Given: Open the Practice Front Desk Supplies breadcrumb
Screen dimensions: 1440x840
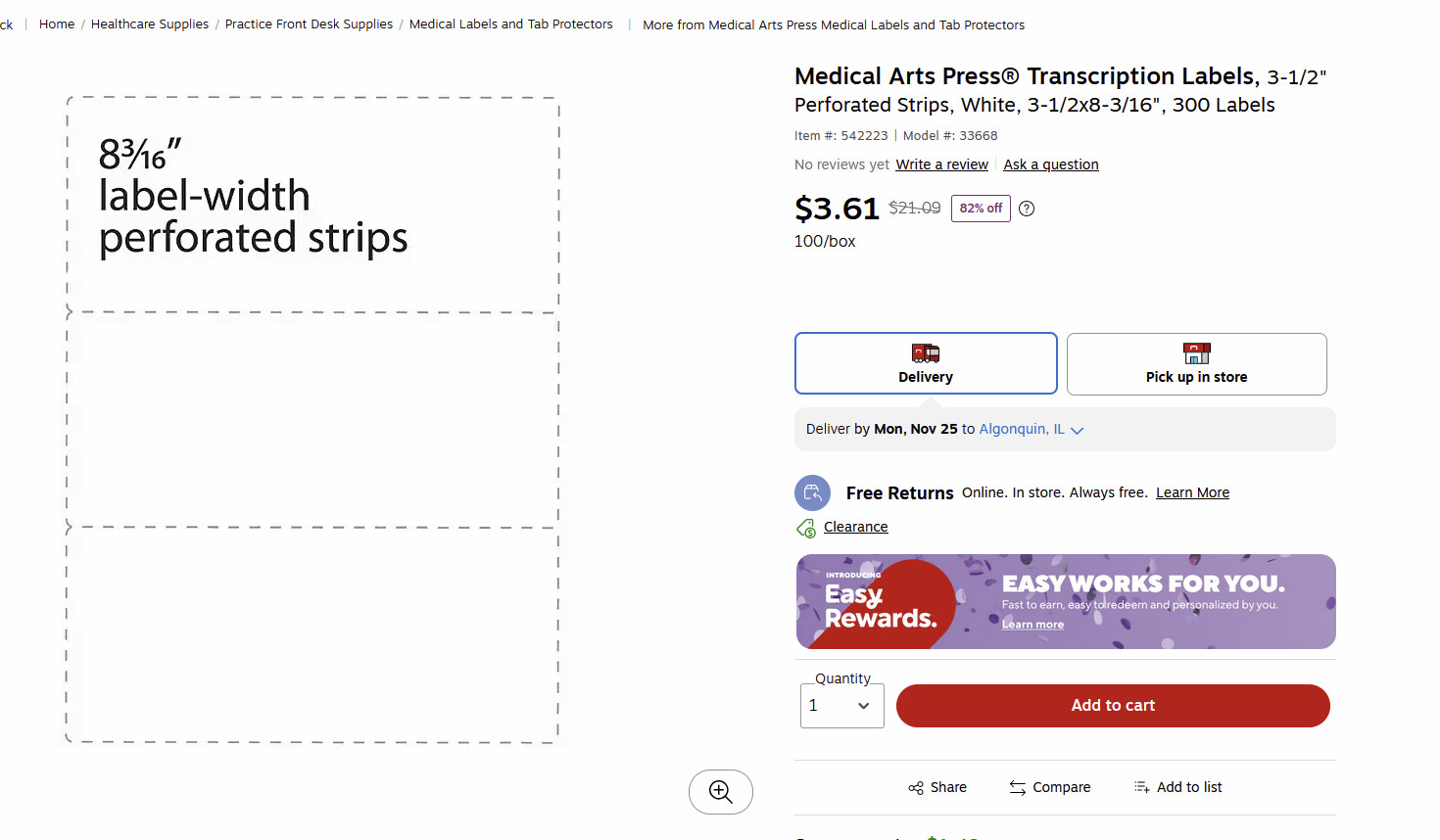Looking at the screenshot, I should [309, 24].
